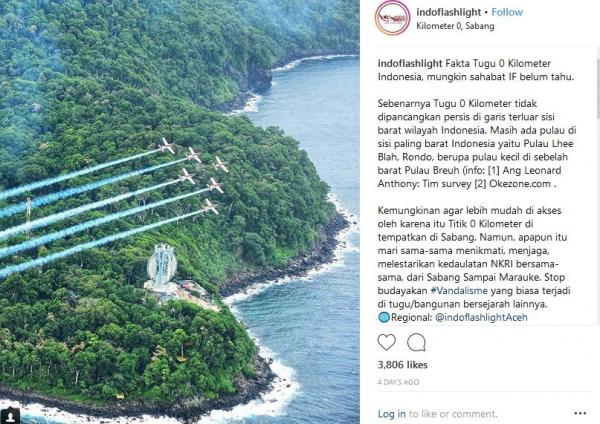Image resolution: width=600 pixels, height=424 pixels.
Task: Click the white Kilometer 0 monument in photo
Action: coord(162,268)
